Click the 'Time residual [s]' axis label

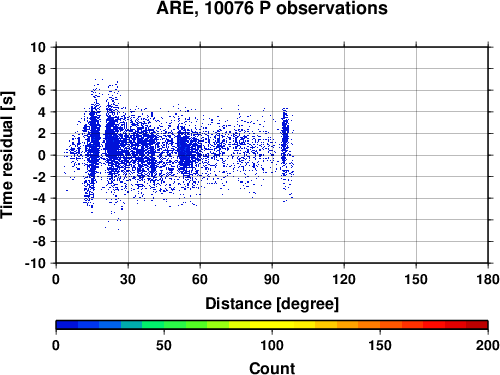point(7,155)
